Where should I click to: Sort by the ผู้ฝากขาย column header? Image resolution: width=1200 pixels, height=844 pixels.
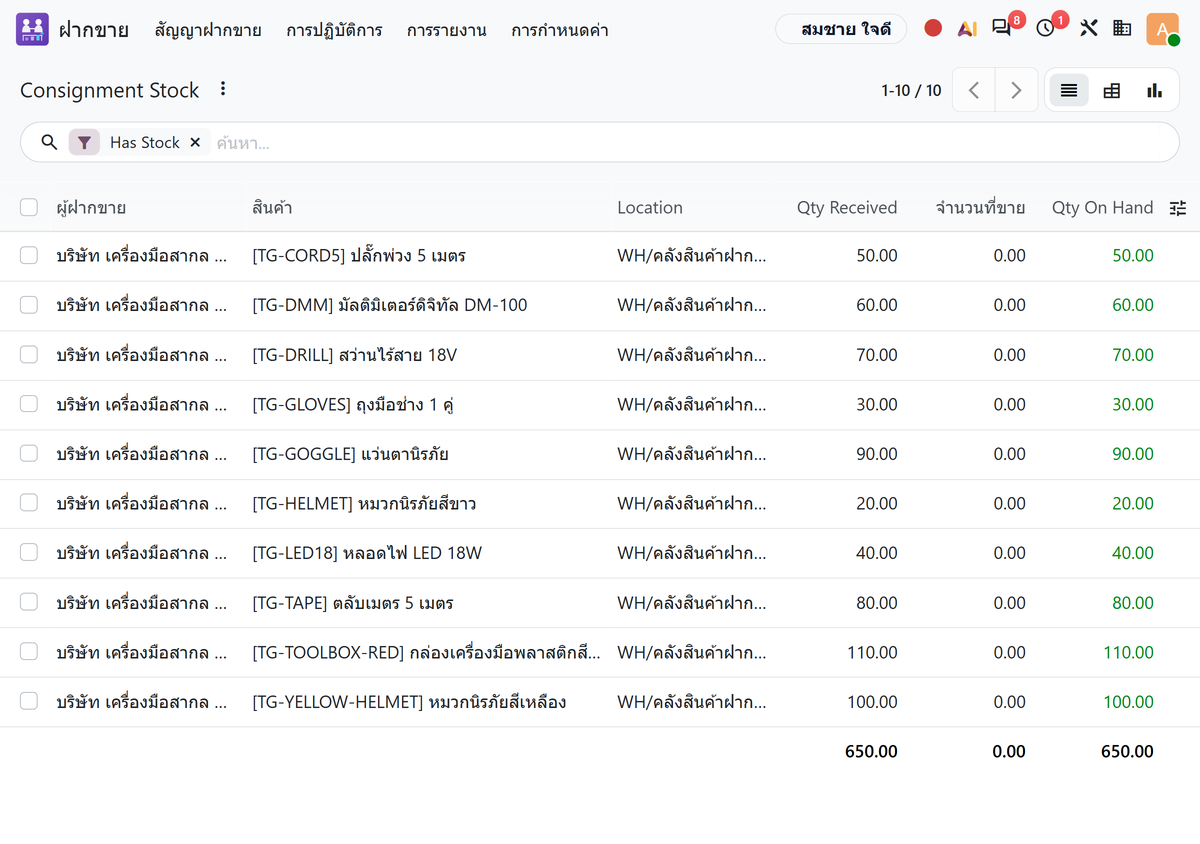coord(91,208)
